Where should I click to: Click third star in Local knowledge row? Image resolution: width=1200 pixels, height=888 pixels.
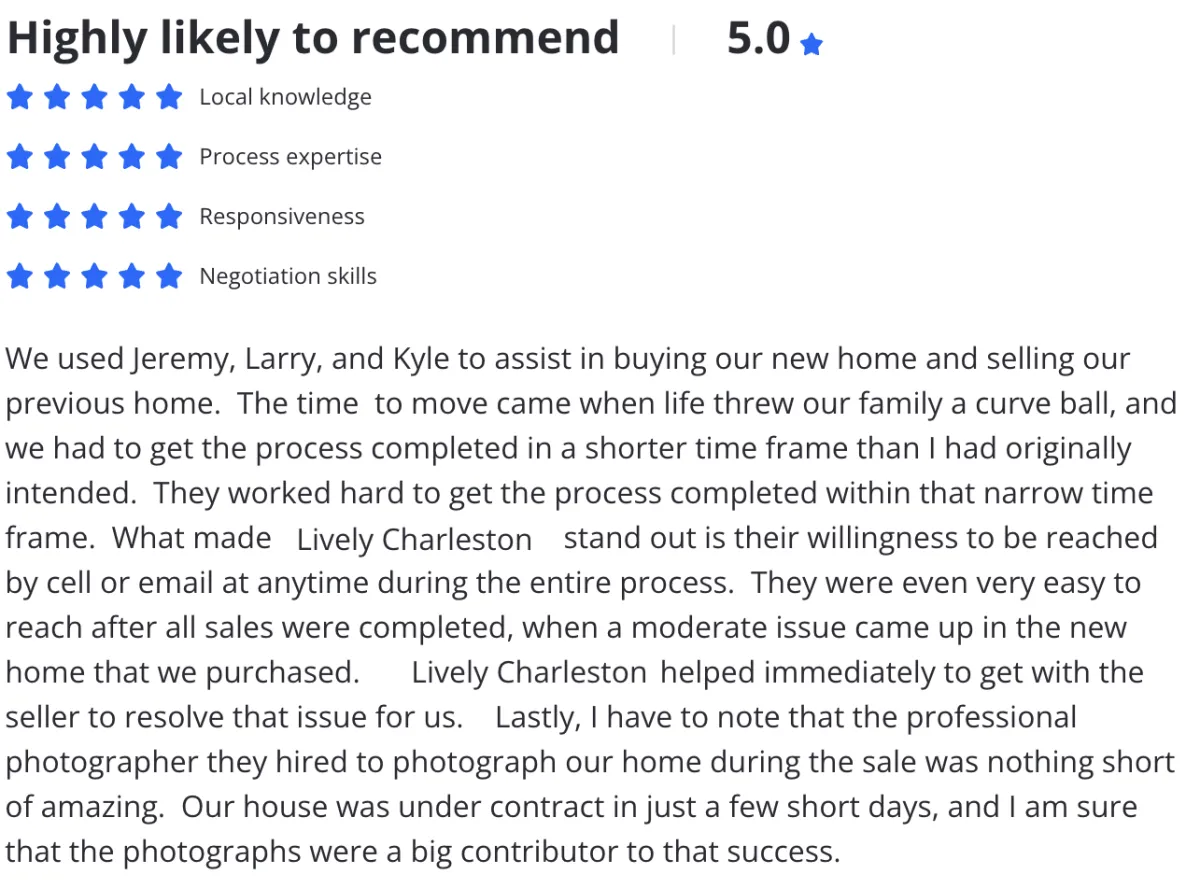point(95,97)
